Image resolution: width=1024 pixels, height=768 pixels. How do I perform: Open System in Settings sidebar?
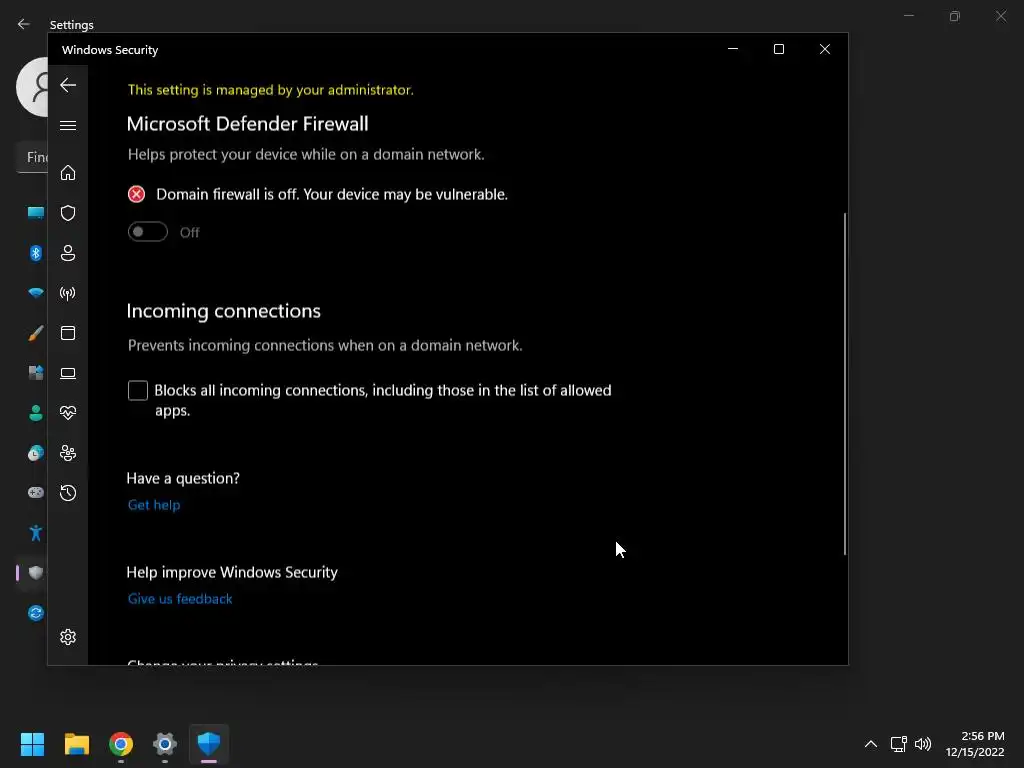point(35,213)
